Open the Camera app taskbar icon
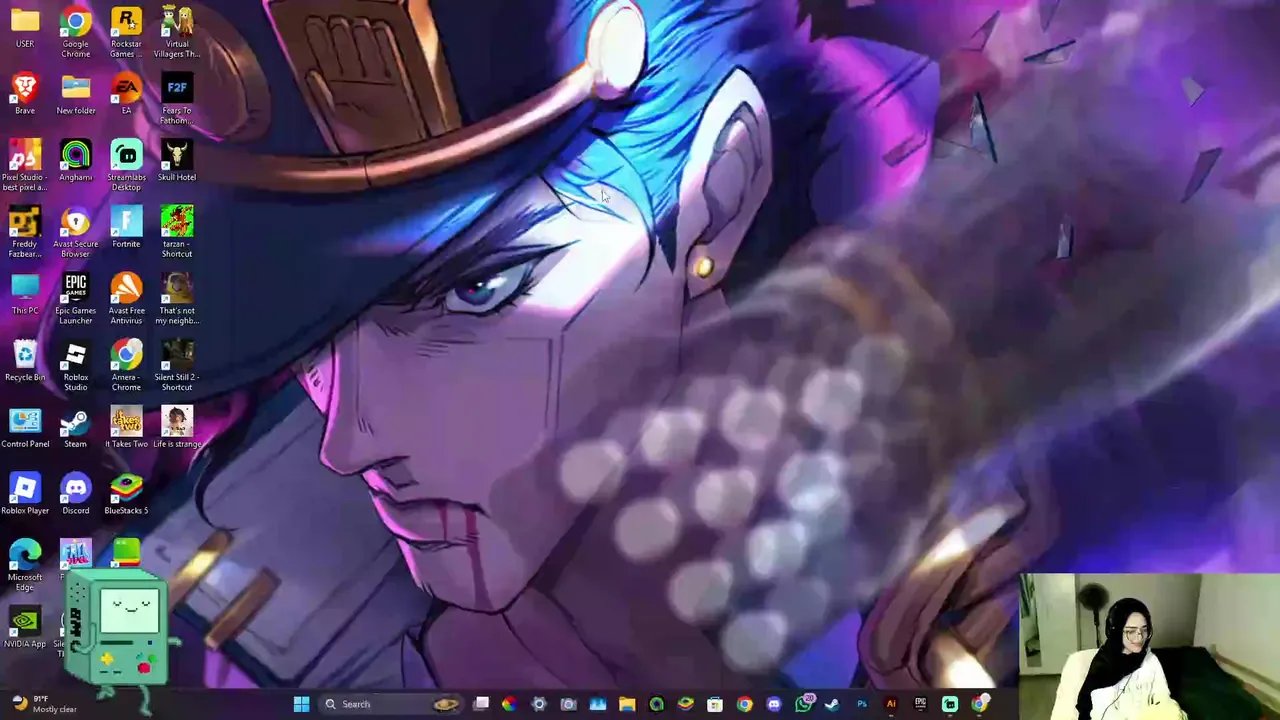This screenshot has height=720, width=1280. 568,704
